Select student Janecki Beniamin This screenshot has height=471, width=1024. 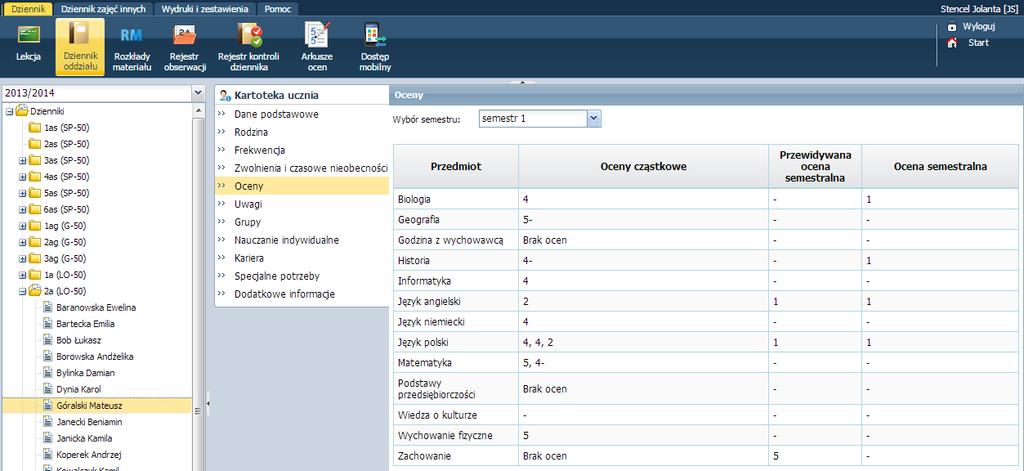89,421
